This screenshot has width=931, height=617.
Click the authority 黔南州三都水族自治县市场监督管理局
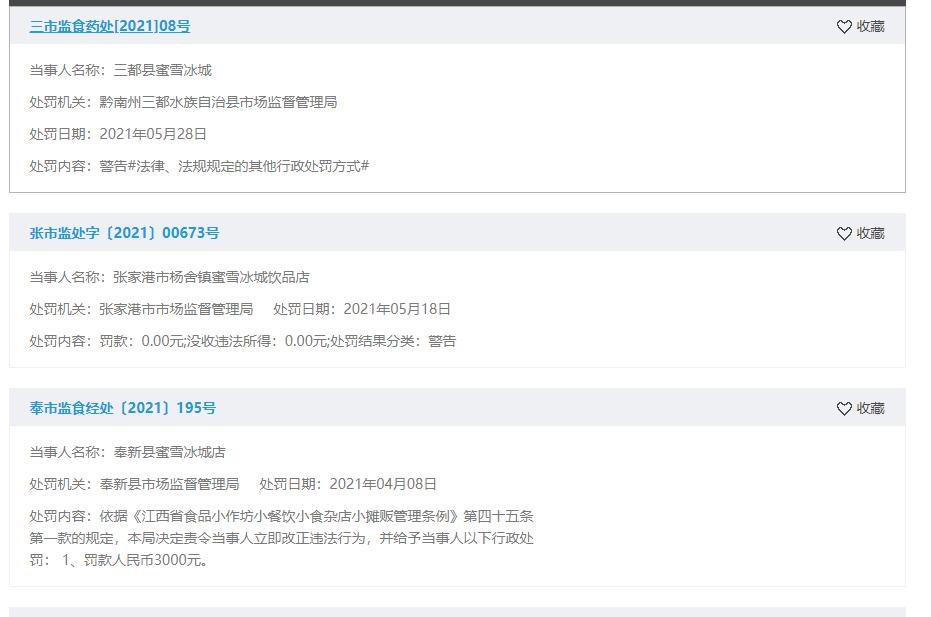(218, 102)
